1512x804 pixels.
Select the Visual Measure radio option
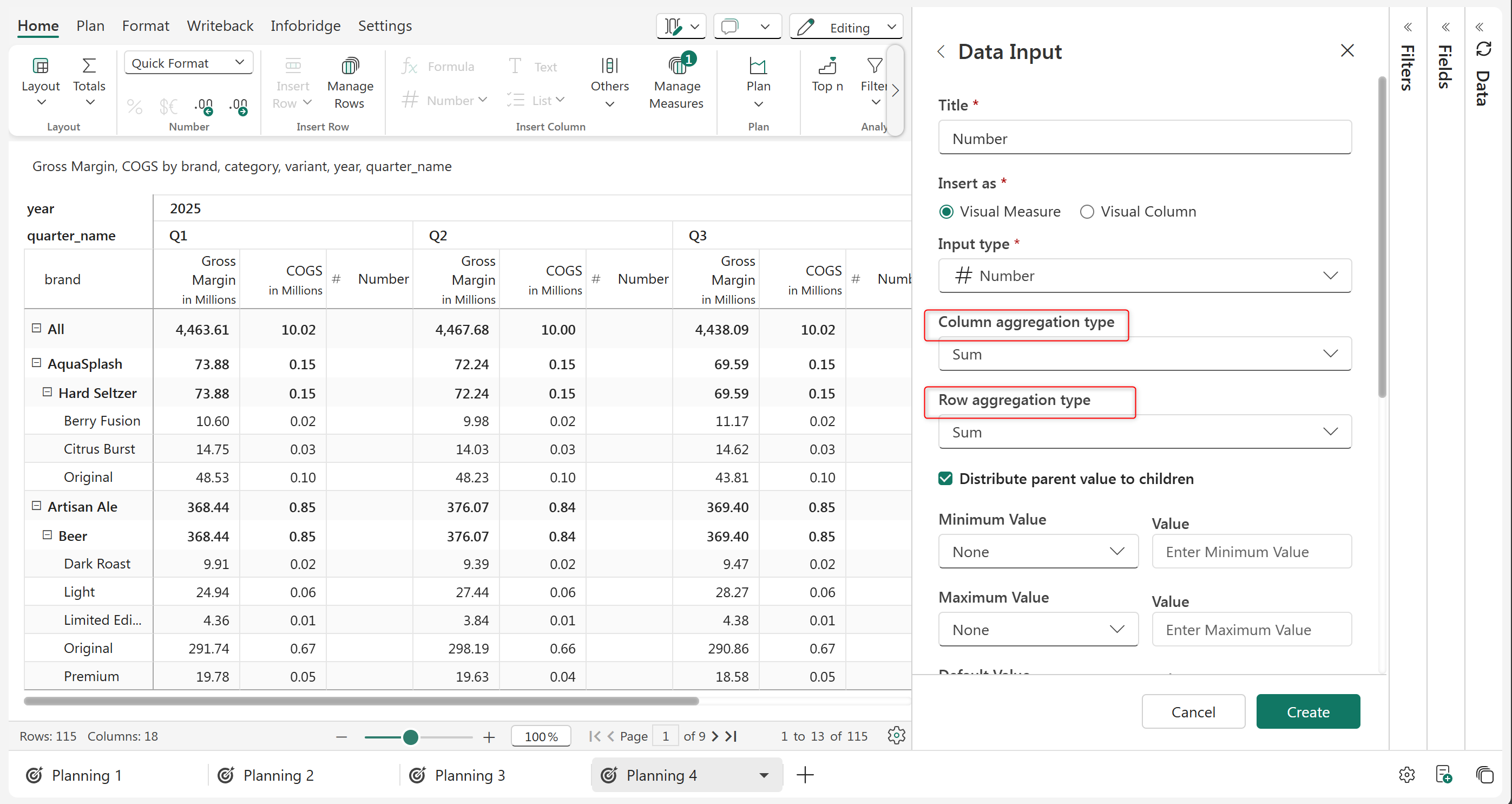click(946, 212)
